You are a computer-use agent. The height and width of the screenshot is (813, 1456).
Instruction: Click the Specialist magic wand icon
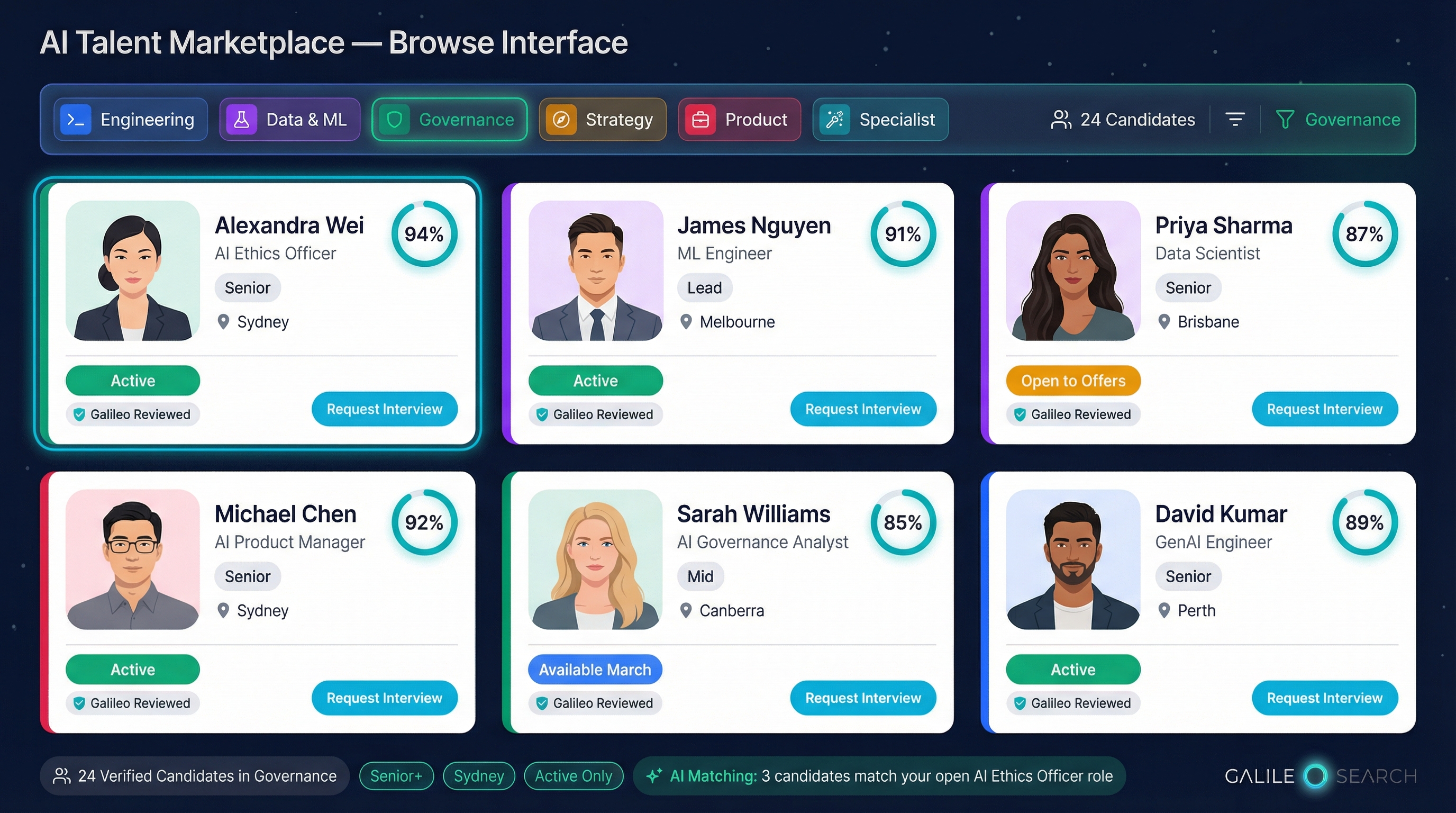coord(835,119)
